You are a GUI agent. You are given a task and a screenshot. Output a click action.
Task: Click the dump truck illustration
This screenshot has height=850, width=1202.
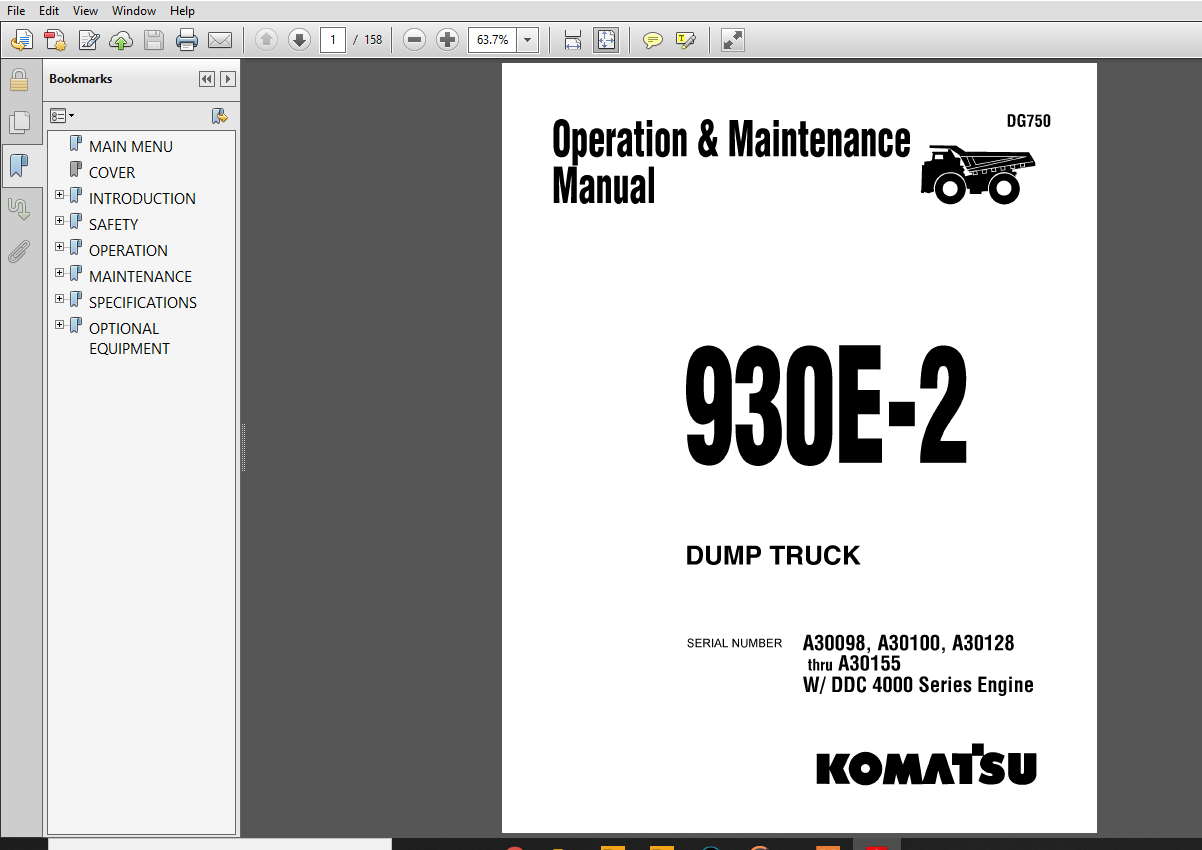pyautogui.click(x=977, y=174)
